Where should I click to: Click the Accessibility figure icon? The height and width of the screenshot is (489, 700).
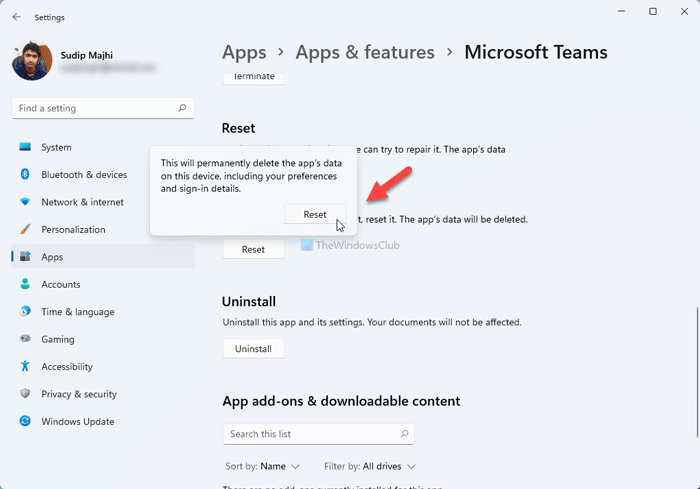coord(26,367)
